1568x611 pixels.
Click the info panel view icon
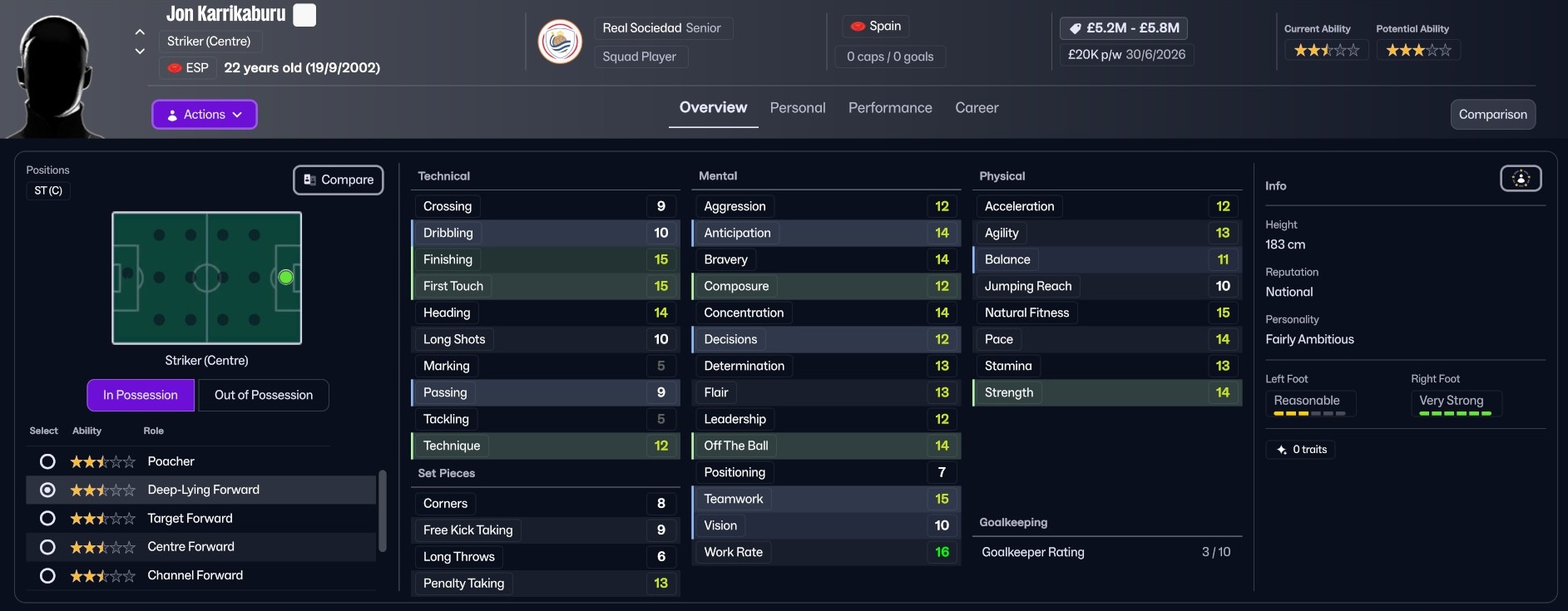point(1520,179)
